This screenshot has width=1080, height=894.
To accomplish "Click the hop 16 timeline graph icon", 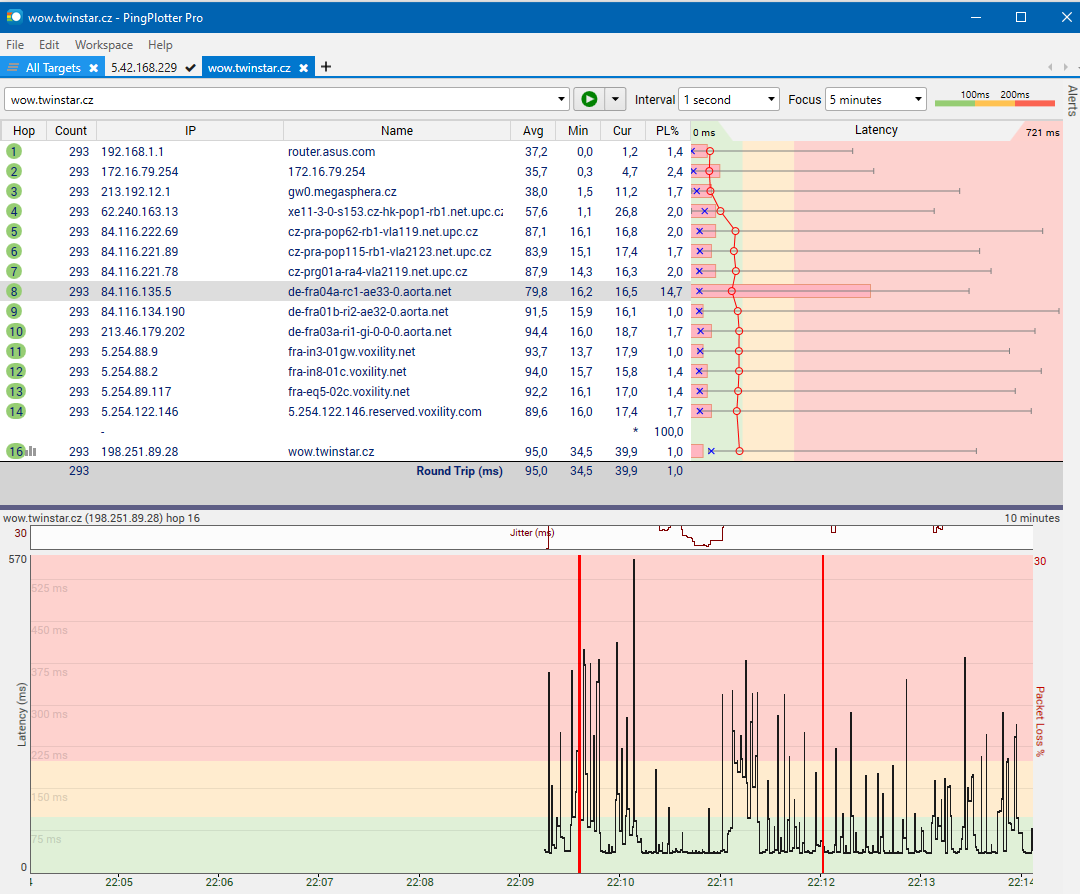I will click(32, 452).
